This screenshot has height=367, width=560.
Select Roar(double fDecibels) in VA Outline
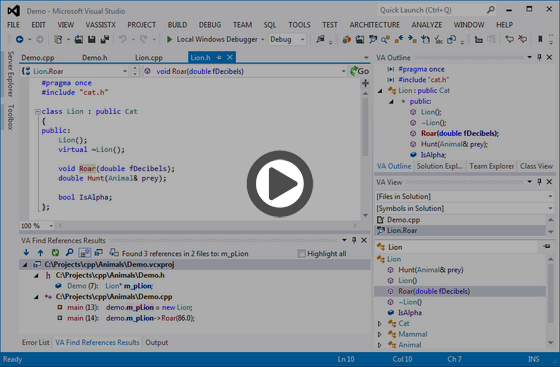460,134
